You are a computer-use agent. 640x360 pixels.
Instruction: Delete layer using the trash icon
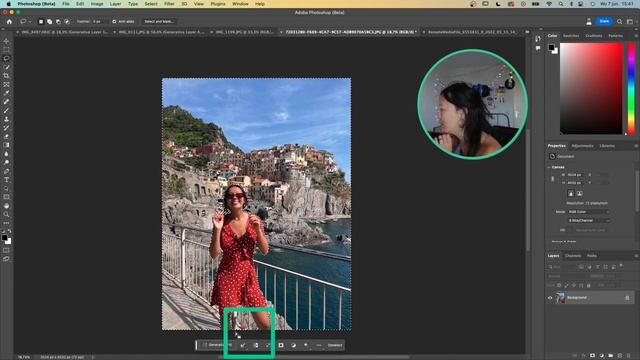coord(629,356)
